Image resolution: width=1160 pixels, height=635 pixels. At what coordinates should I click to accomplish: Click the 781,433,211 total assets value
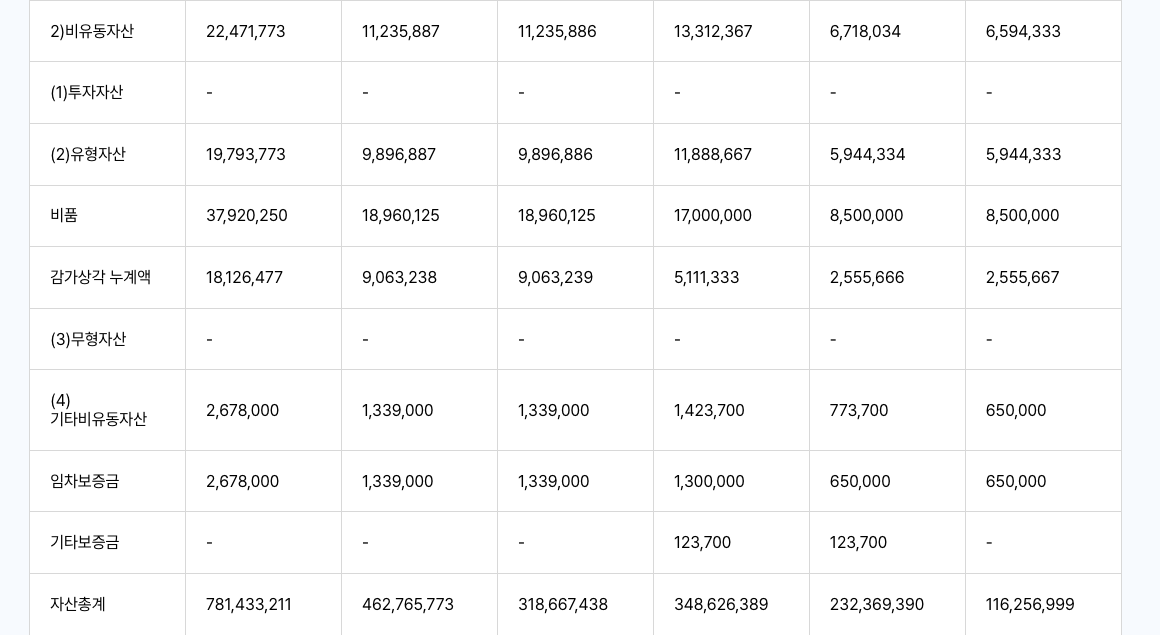pyautogui.click(x=249, y=605)
